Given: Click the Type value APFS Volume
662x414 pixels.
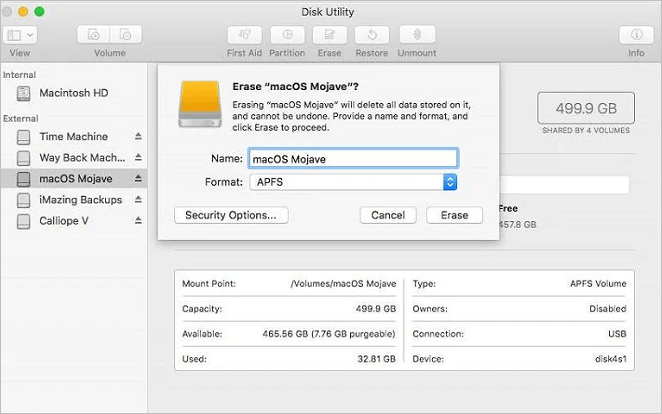Looking at the screenshot, I should 598,284.
